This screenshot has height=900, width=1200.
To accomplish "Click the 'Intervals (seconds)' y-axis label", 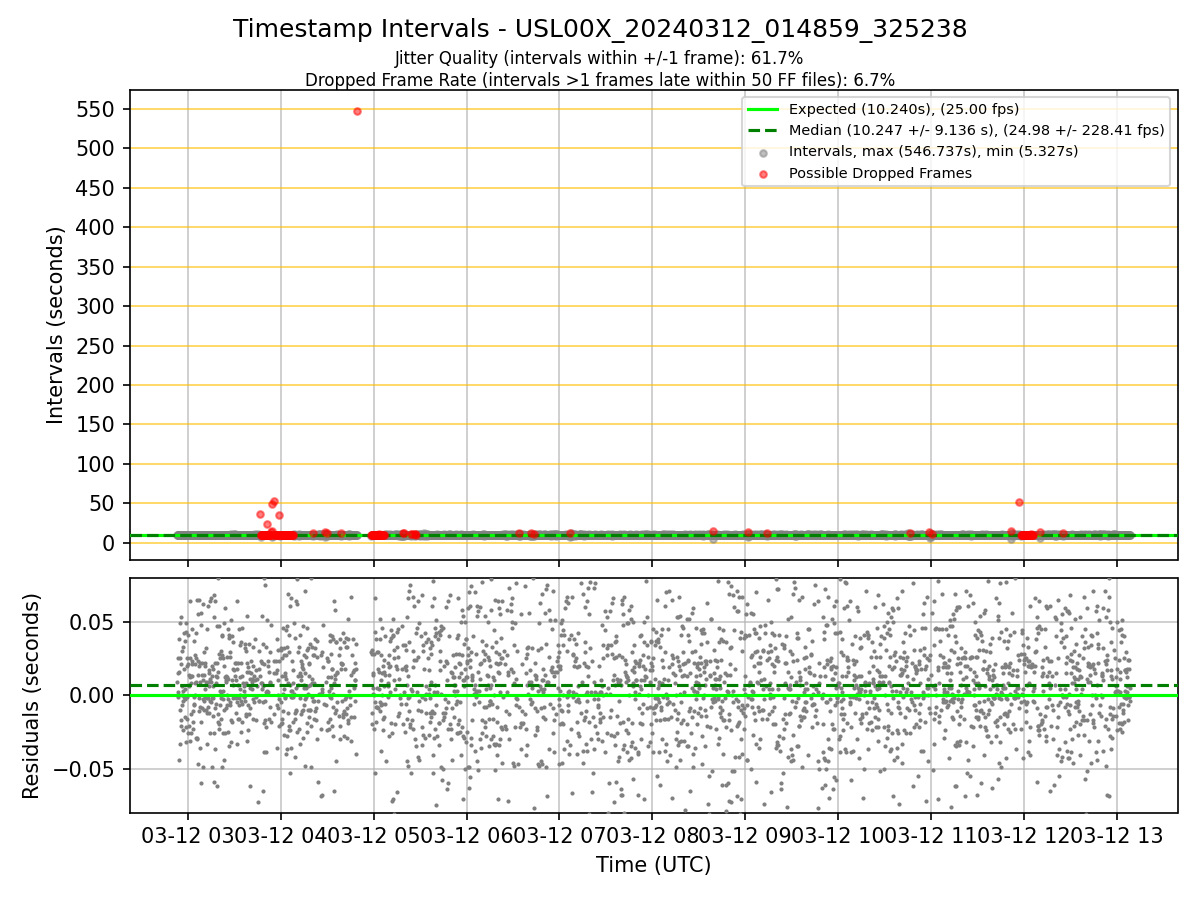I will tap(57, 325).
